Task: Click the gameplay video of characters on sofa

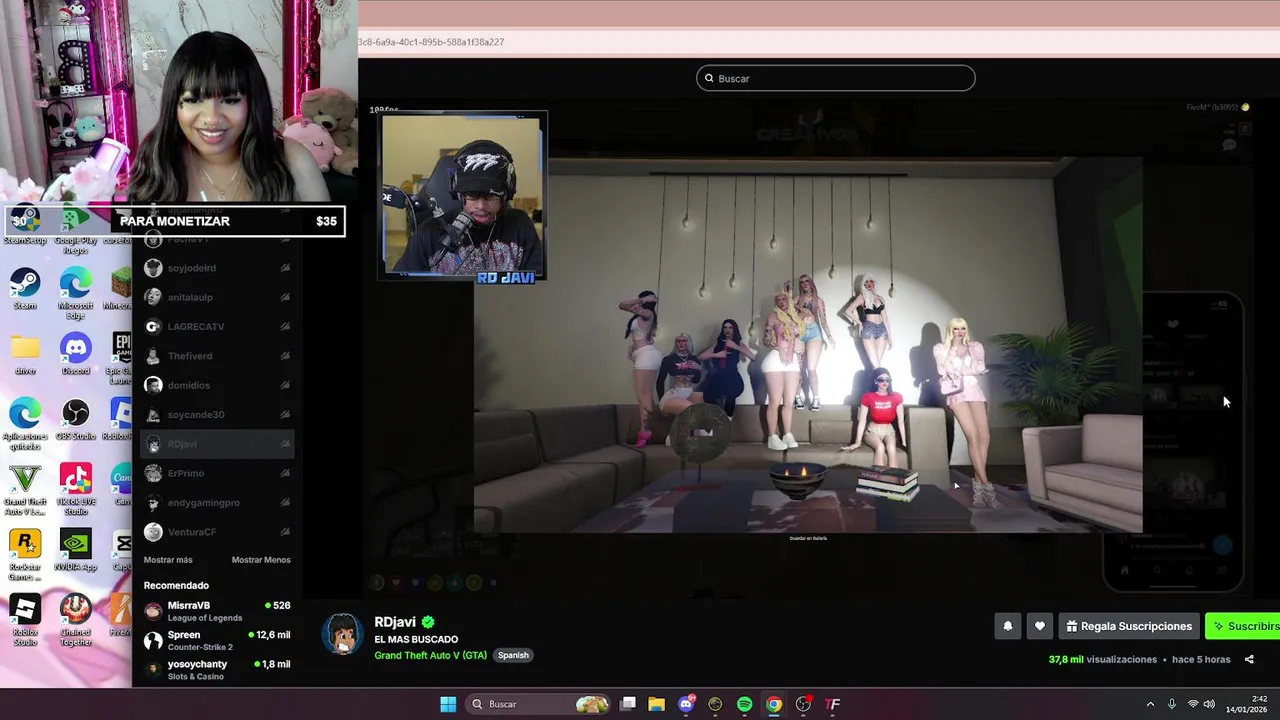Action: click(808, 345)
